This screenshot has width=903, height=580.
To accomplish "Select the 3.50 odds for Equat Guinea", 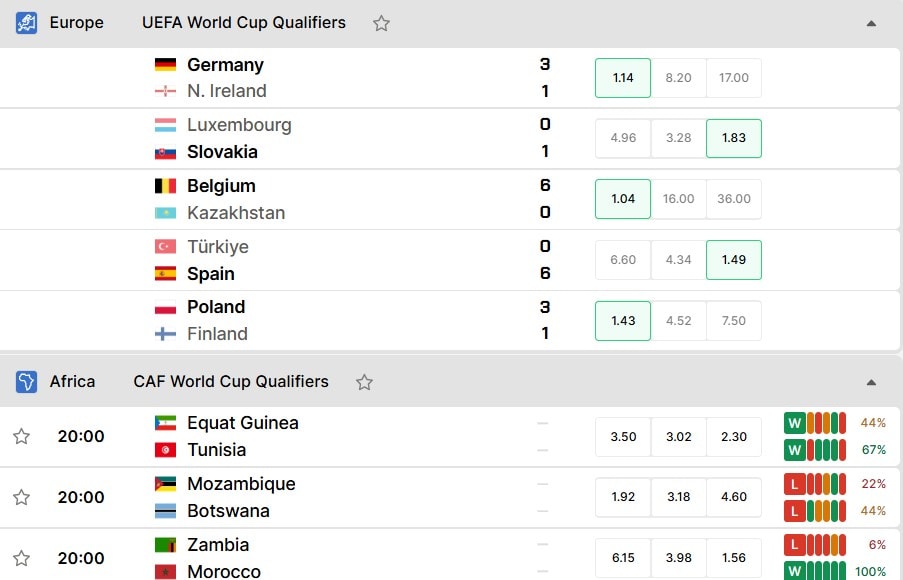I will [x=623, y=437].
